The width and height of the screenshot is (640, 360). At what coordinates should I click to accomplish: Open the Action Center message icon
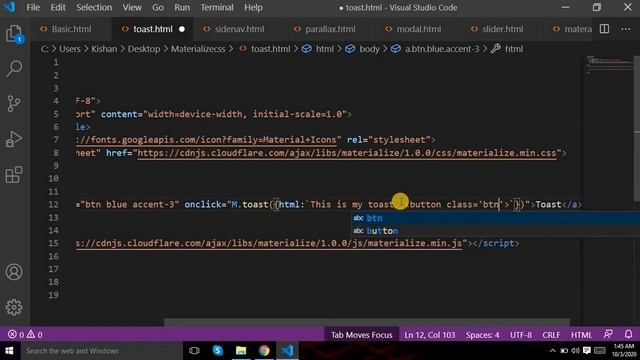pos(587,351)
